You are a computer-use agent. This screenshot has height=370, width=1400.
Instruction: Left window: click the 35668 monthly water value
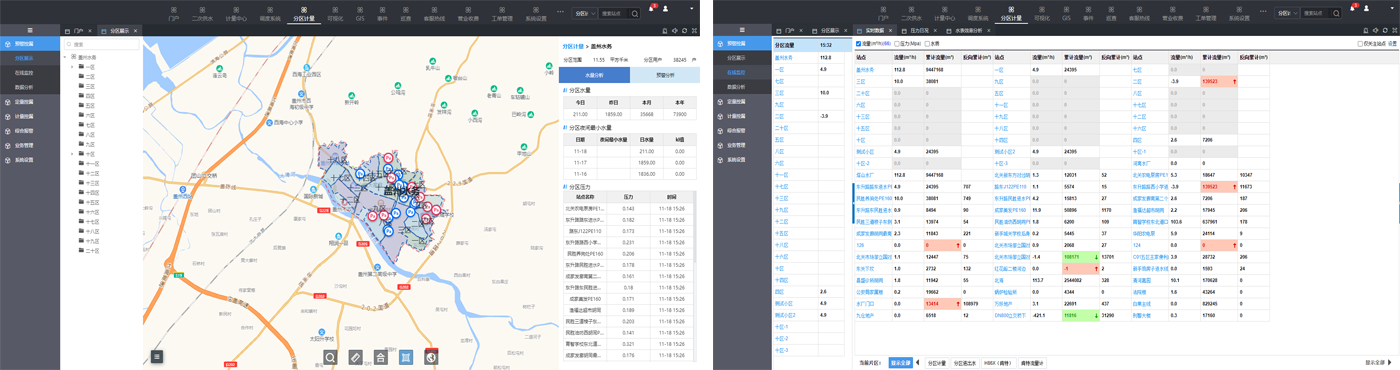pyautogui.click(x=646, y=115)
